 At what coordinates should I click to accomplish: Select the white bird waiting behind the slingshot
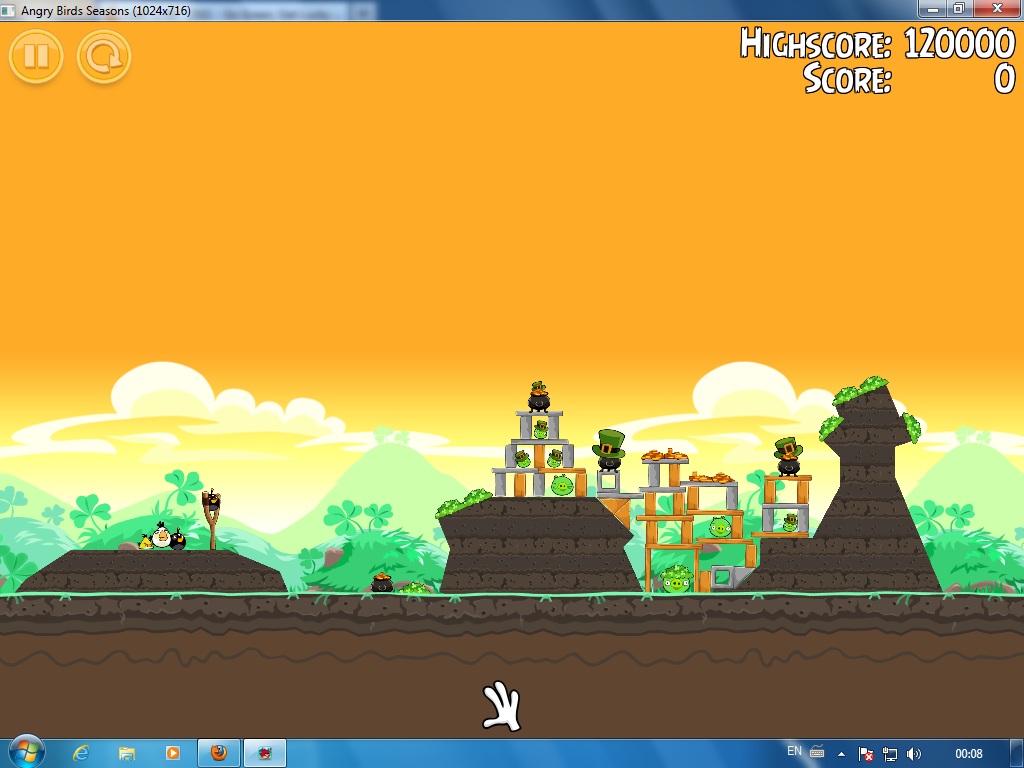(160, 536)
